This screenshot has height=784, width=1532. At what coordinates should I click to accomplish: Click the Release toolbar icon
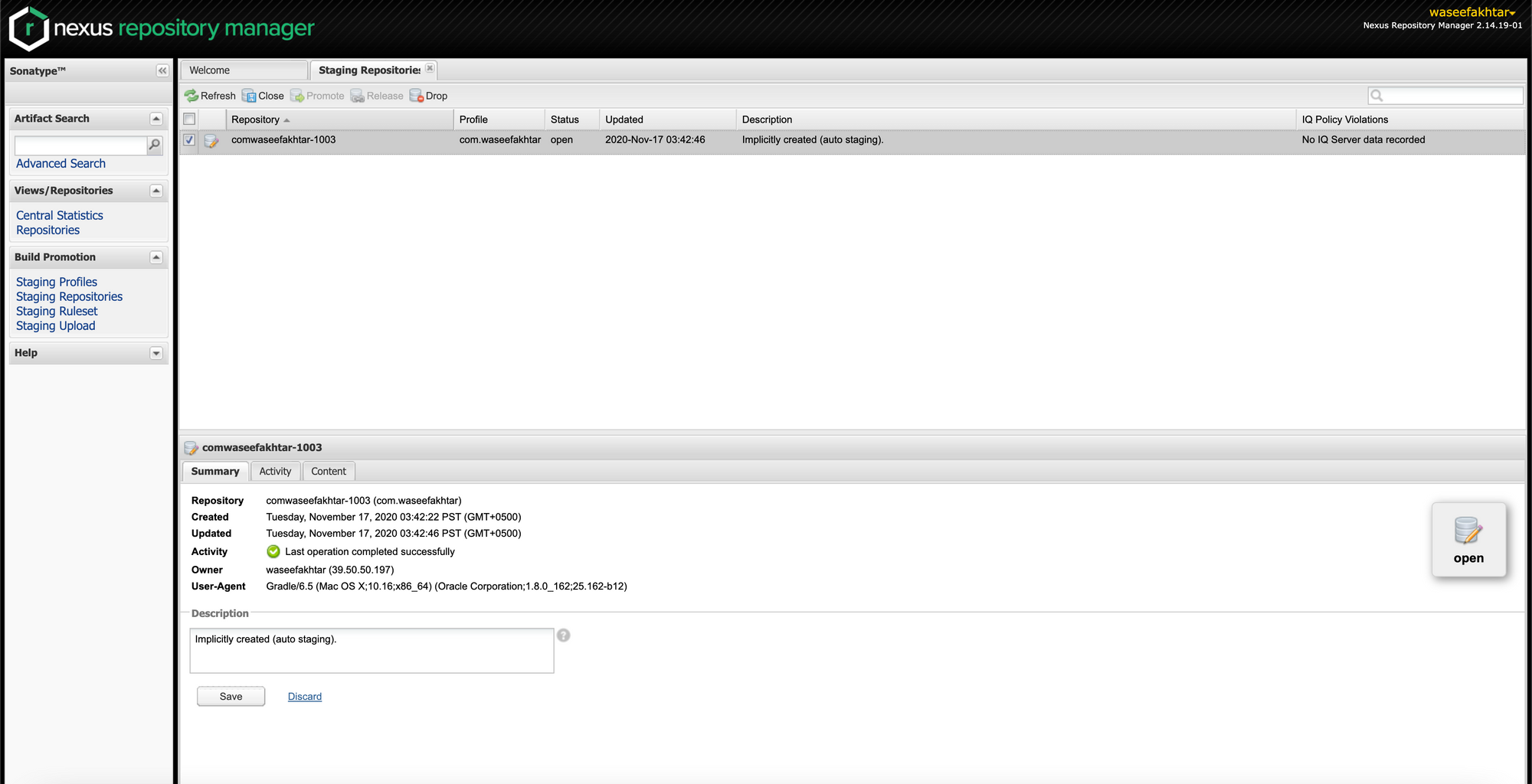point(357,96)
